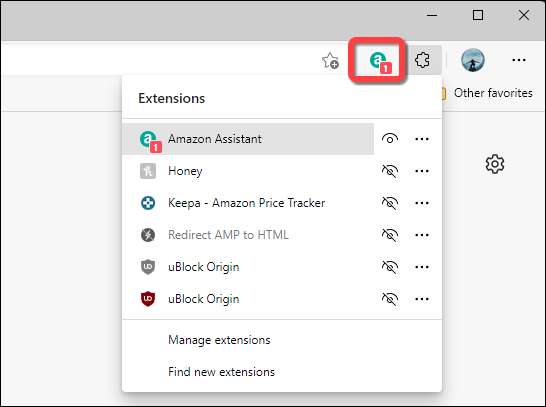Open more actions for Amazon Assistant
The height and width of the screenshot is (407, 546).
click(422, 139)
